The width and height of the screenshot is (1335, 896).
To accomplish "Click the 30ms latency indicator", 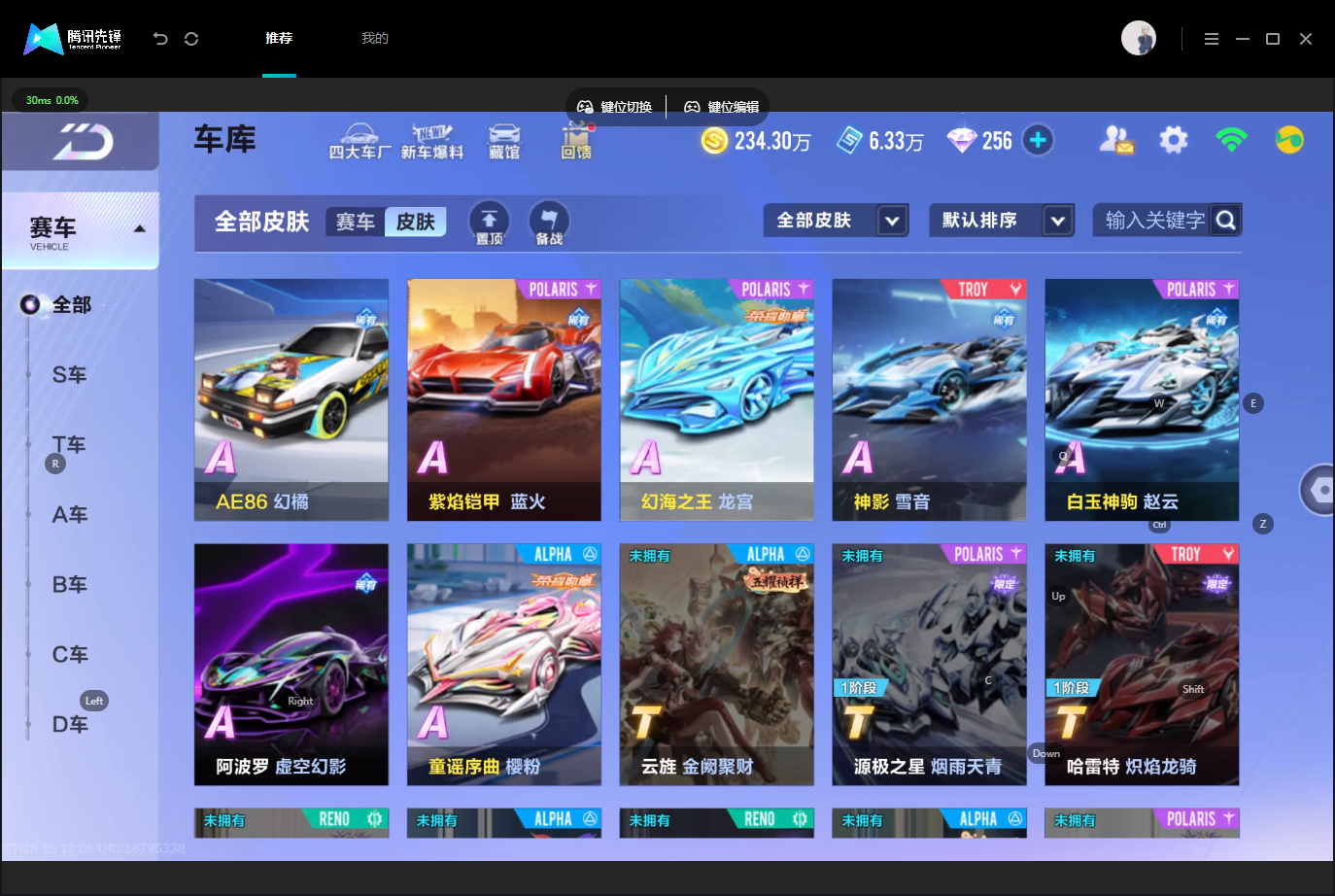I will click(x=51, y=100).
